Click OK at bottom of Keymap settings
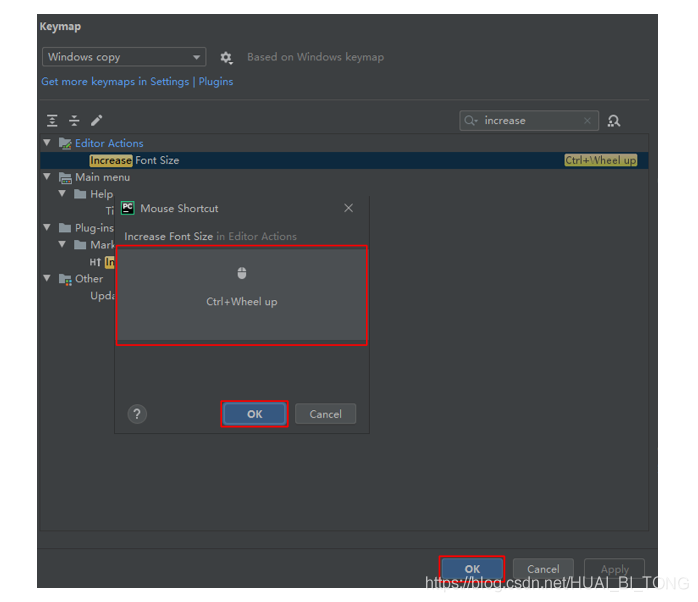 (472, 569)
